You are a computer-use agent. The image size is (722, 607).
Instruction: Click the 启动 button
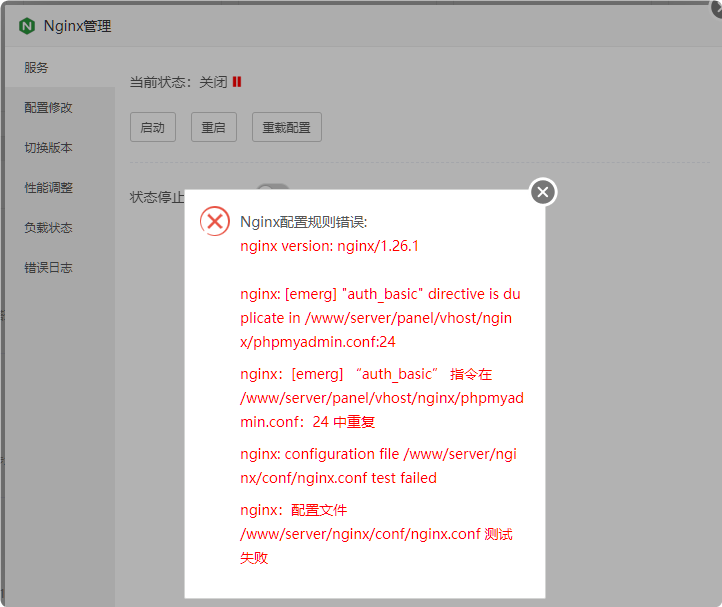click(153, 127)
